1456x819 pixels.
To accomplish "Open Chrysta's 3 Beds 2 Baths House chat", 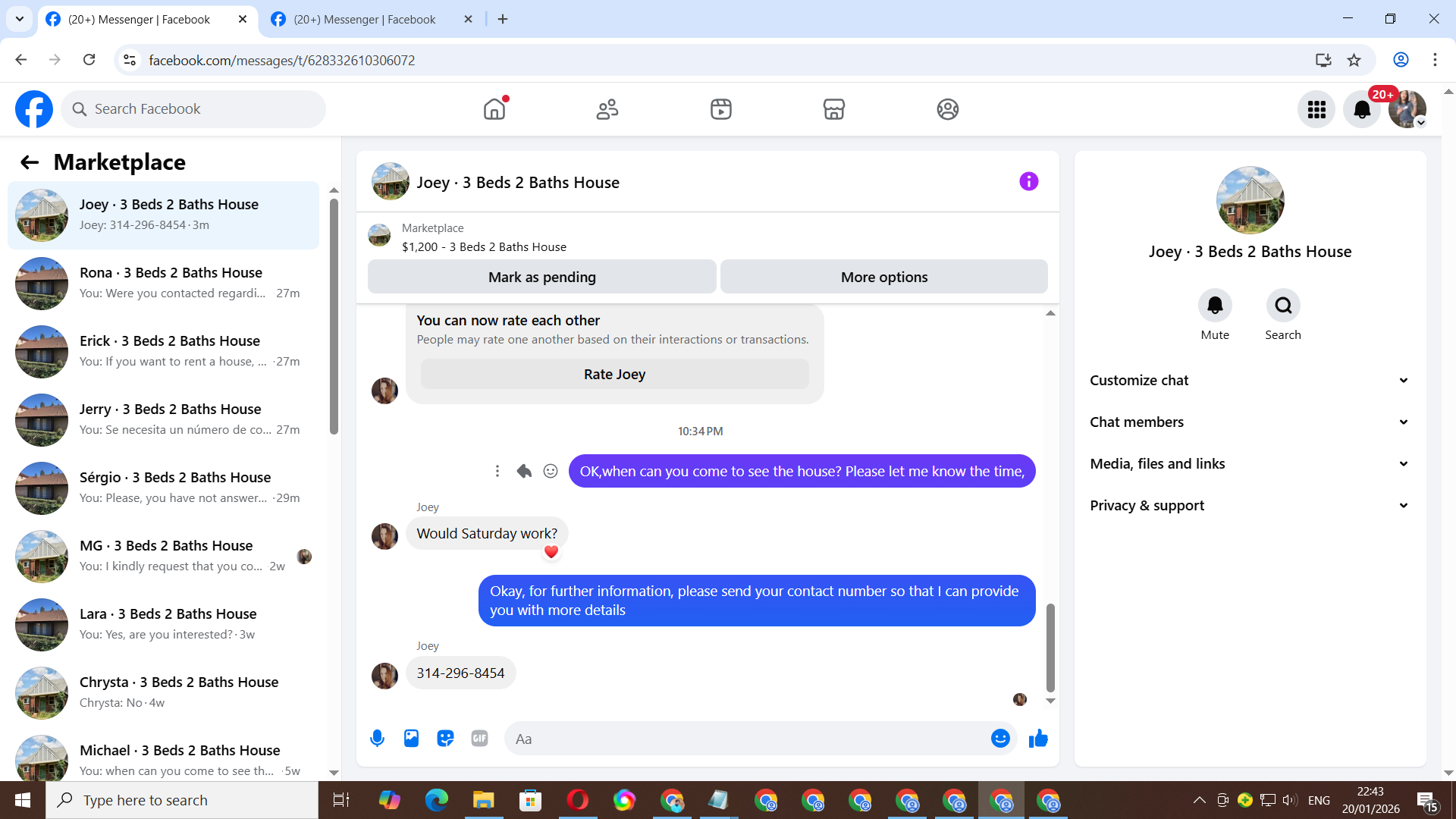I will [x=163, y=693].
